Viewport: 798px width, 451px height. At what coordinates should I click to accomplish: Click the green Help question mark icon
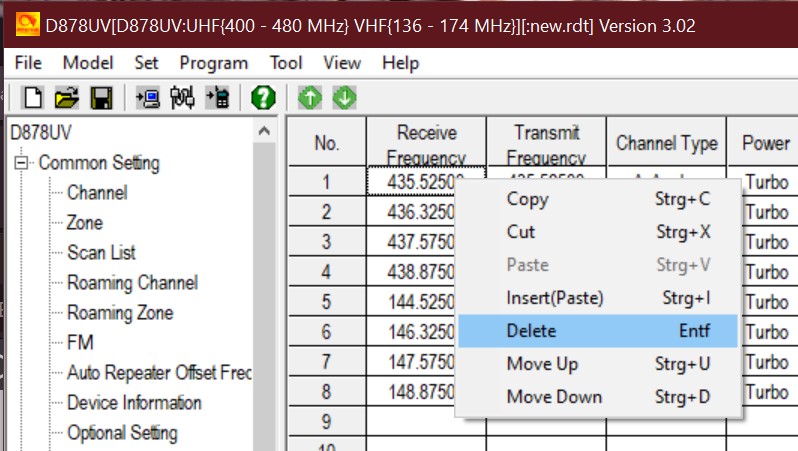263,97
